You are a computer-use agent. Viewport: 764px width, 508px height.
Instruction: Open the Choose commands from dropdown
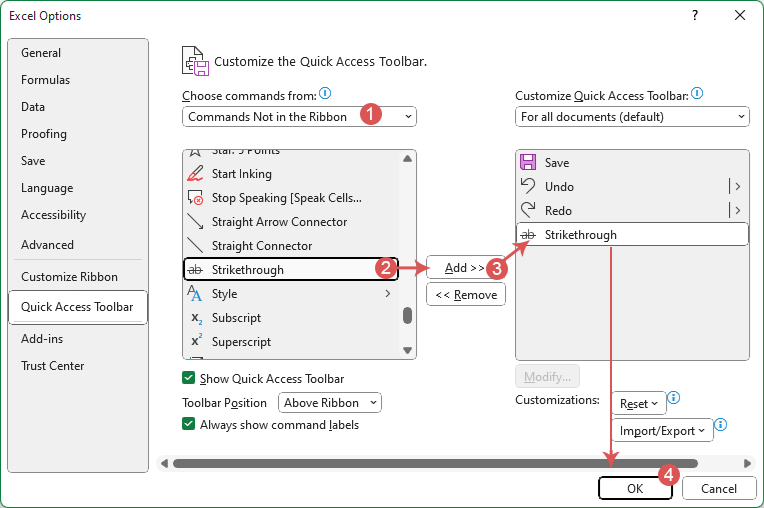299,117
